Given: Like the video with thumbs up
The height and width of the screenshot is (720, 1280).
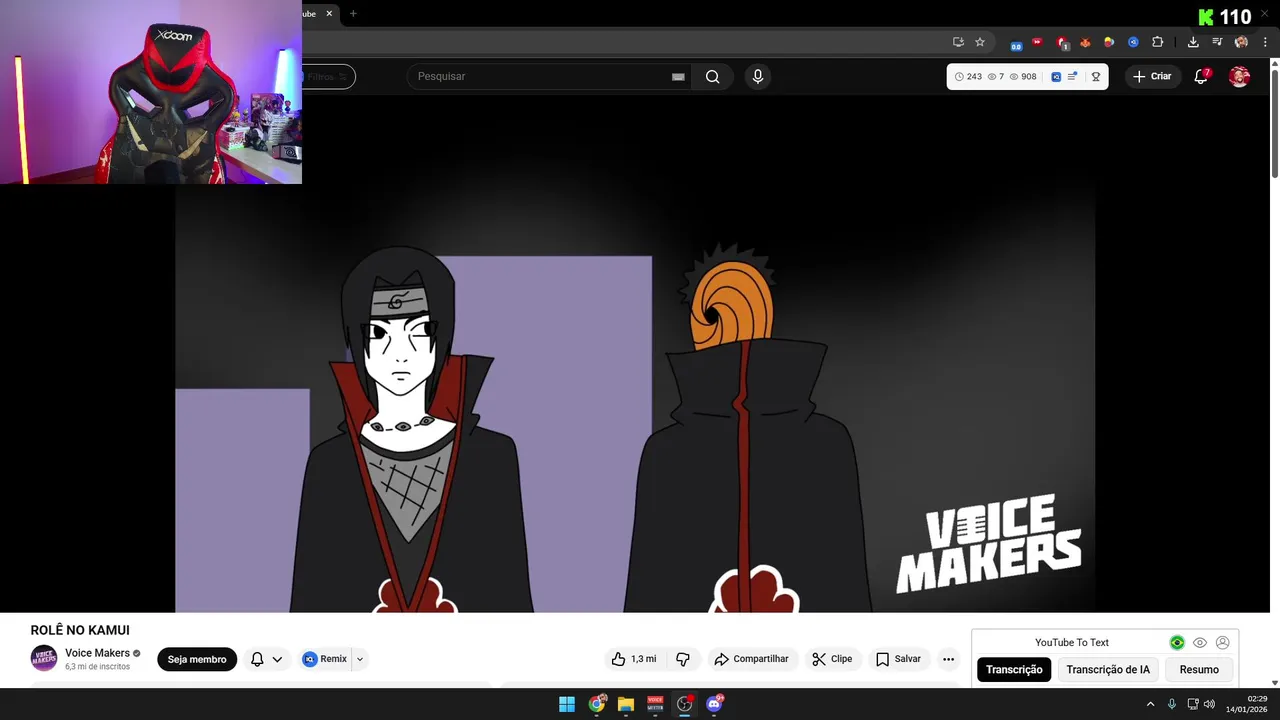Looking at the screenshot, I should coord(633,659).
